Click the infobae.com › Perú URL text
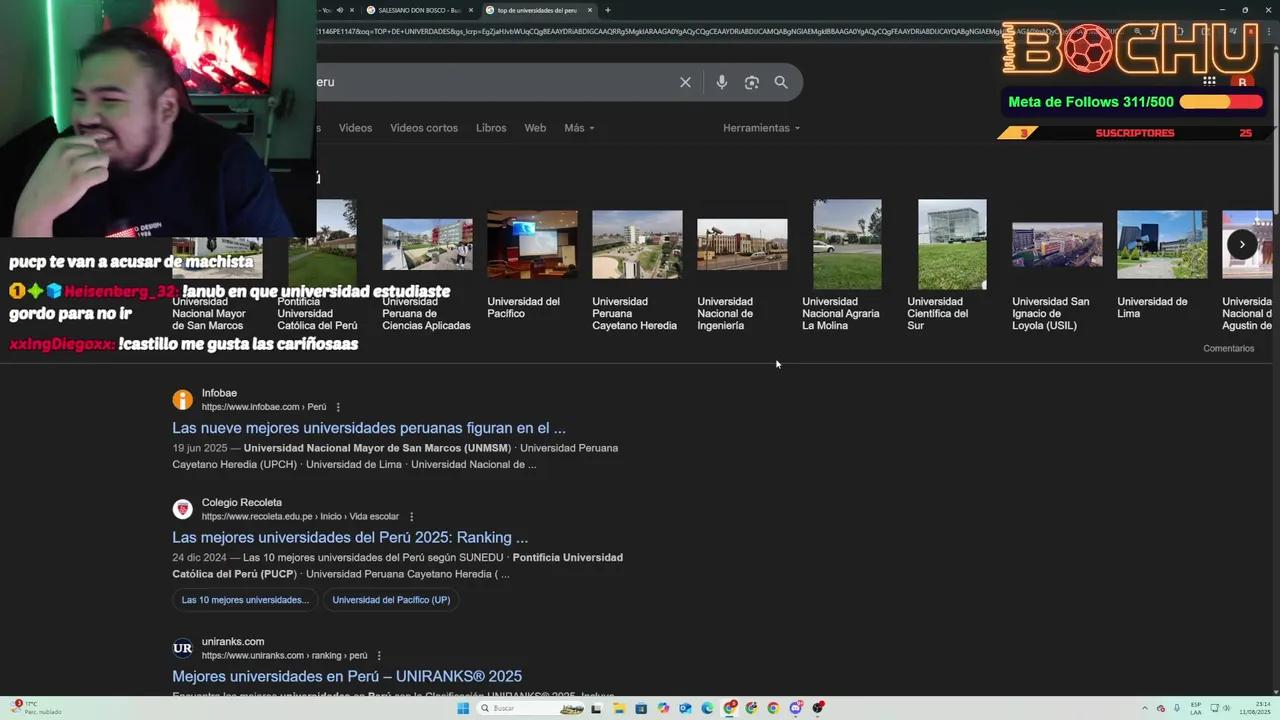Screen dimensions: 1280x720 [264, 407]
